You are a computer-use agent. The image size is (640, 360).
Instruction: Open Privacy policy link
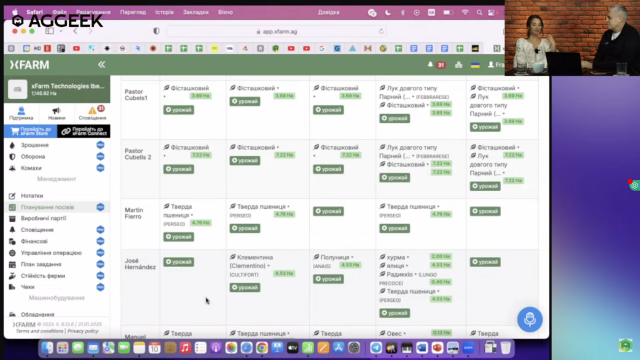pos(83,331)
